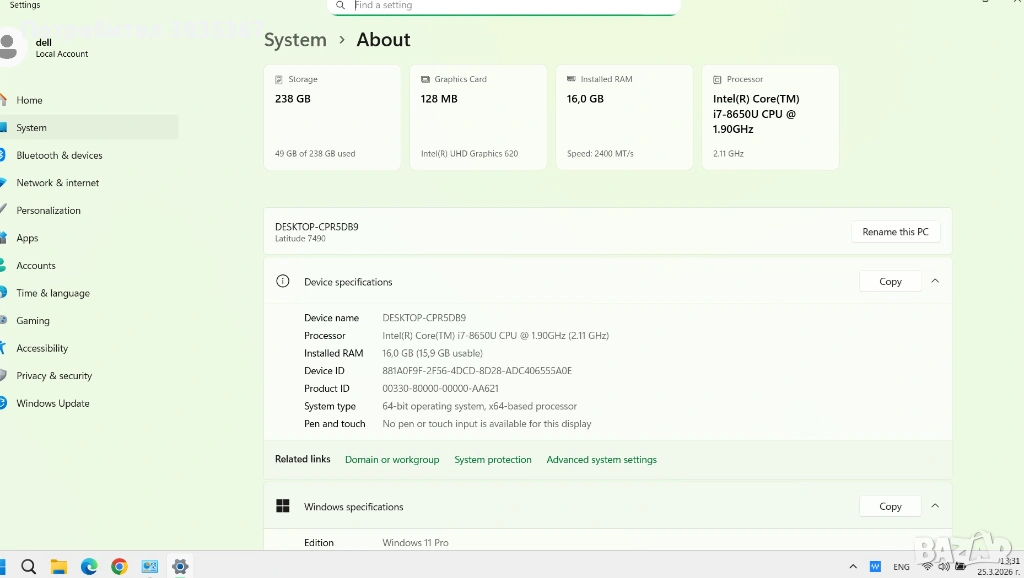
Task: Copy the Device specifications
Action: 890,282
